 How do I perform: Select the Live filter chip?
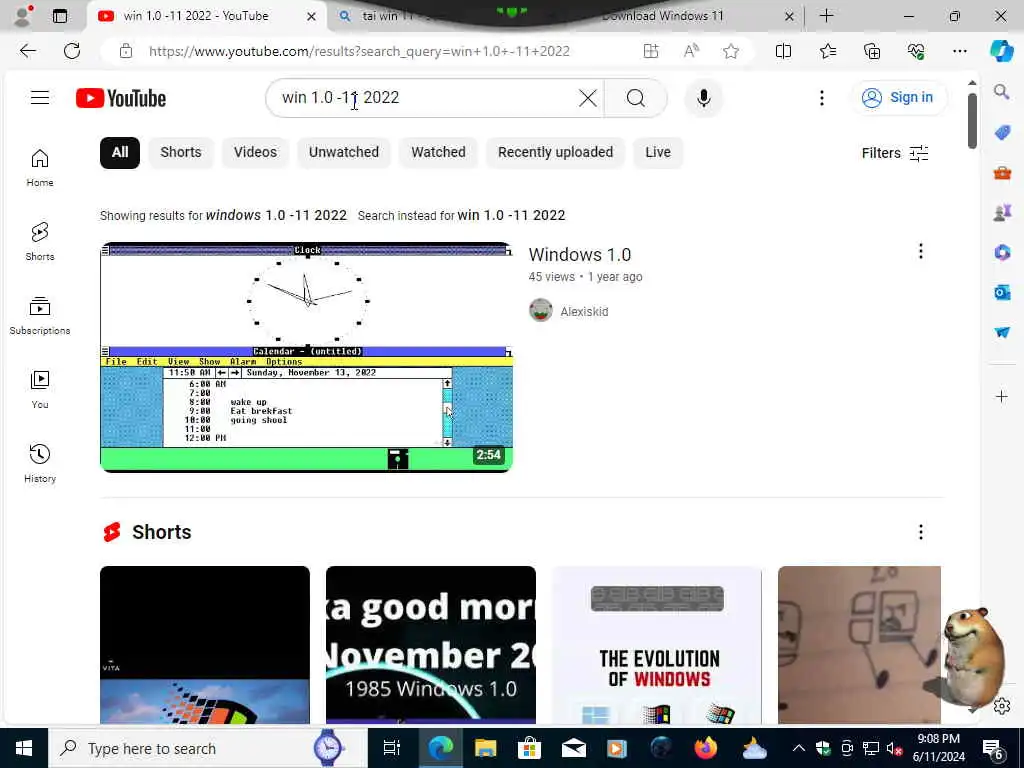point(658,152)
